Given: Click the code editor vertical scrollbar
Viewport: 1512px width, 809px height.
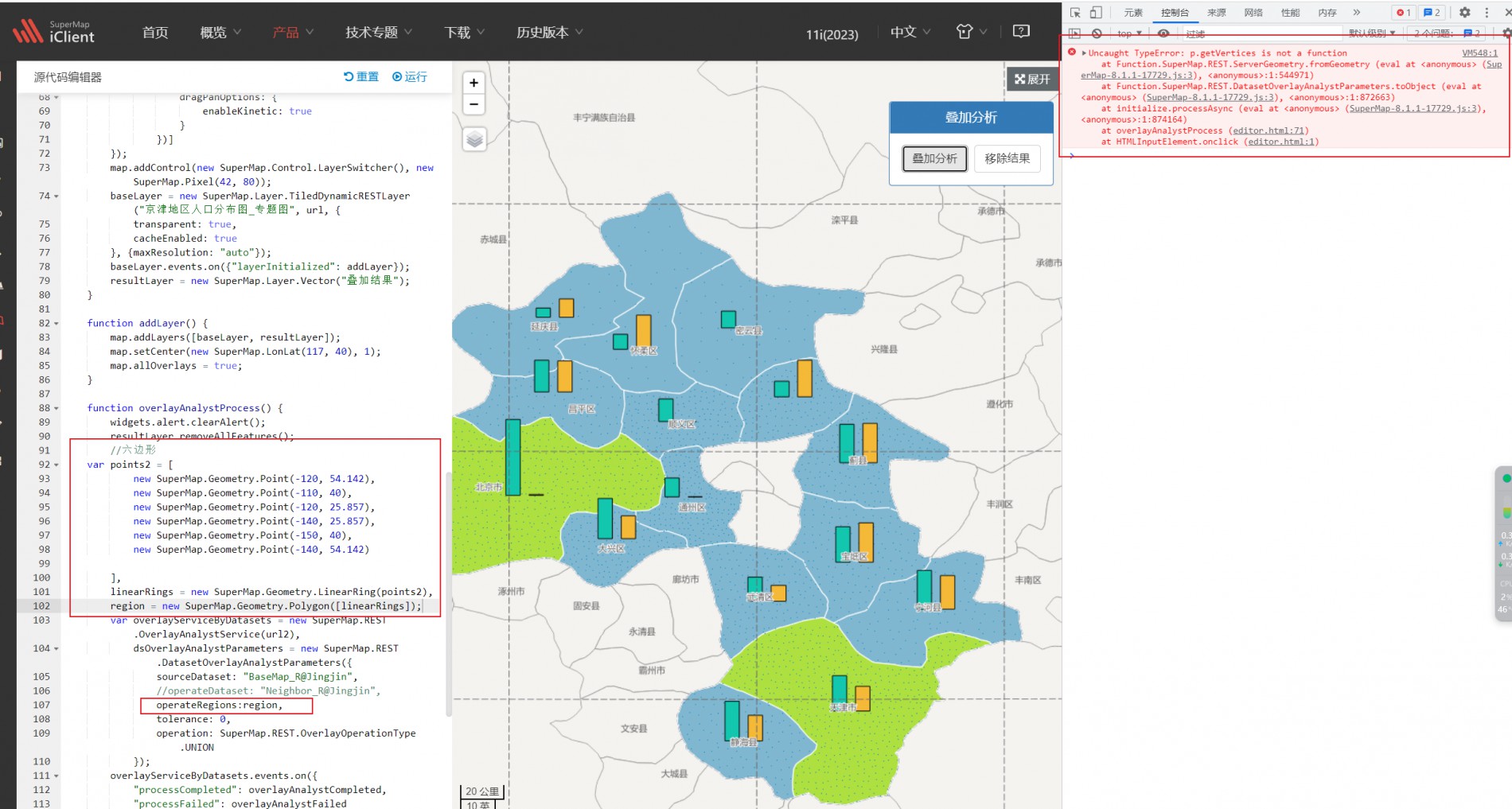Looking at the screenshot, I should click(448, 593).
